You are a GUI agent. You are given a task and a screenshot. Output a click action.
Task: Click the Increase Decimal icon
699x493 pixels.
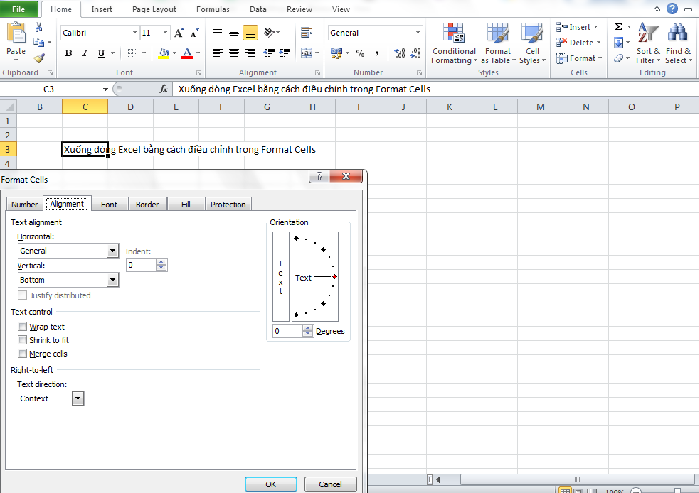coord(400,53)
